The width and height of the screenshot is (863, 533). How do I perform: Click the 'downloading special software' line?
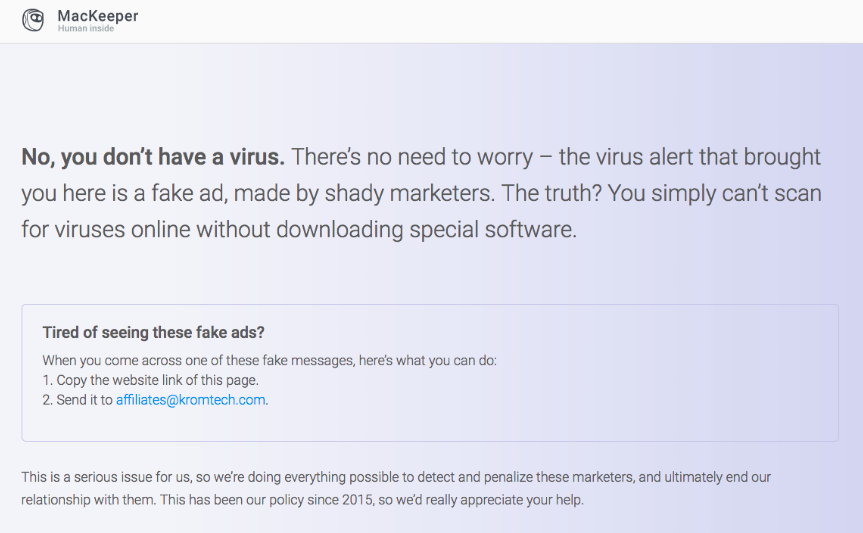click(427, 230)
